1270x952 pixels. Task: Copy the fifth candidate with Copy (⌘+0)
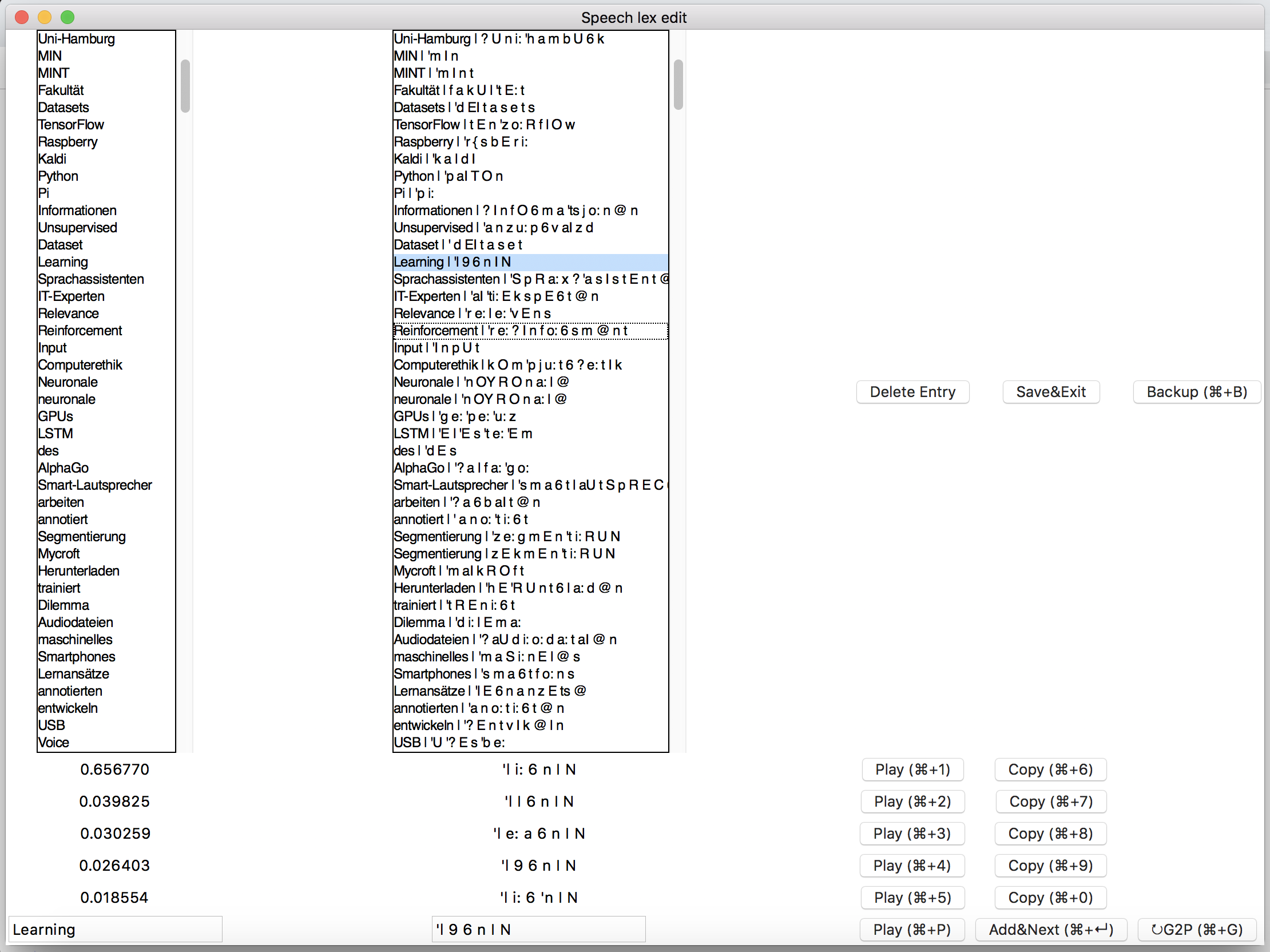click(1050, 898)
